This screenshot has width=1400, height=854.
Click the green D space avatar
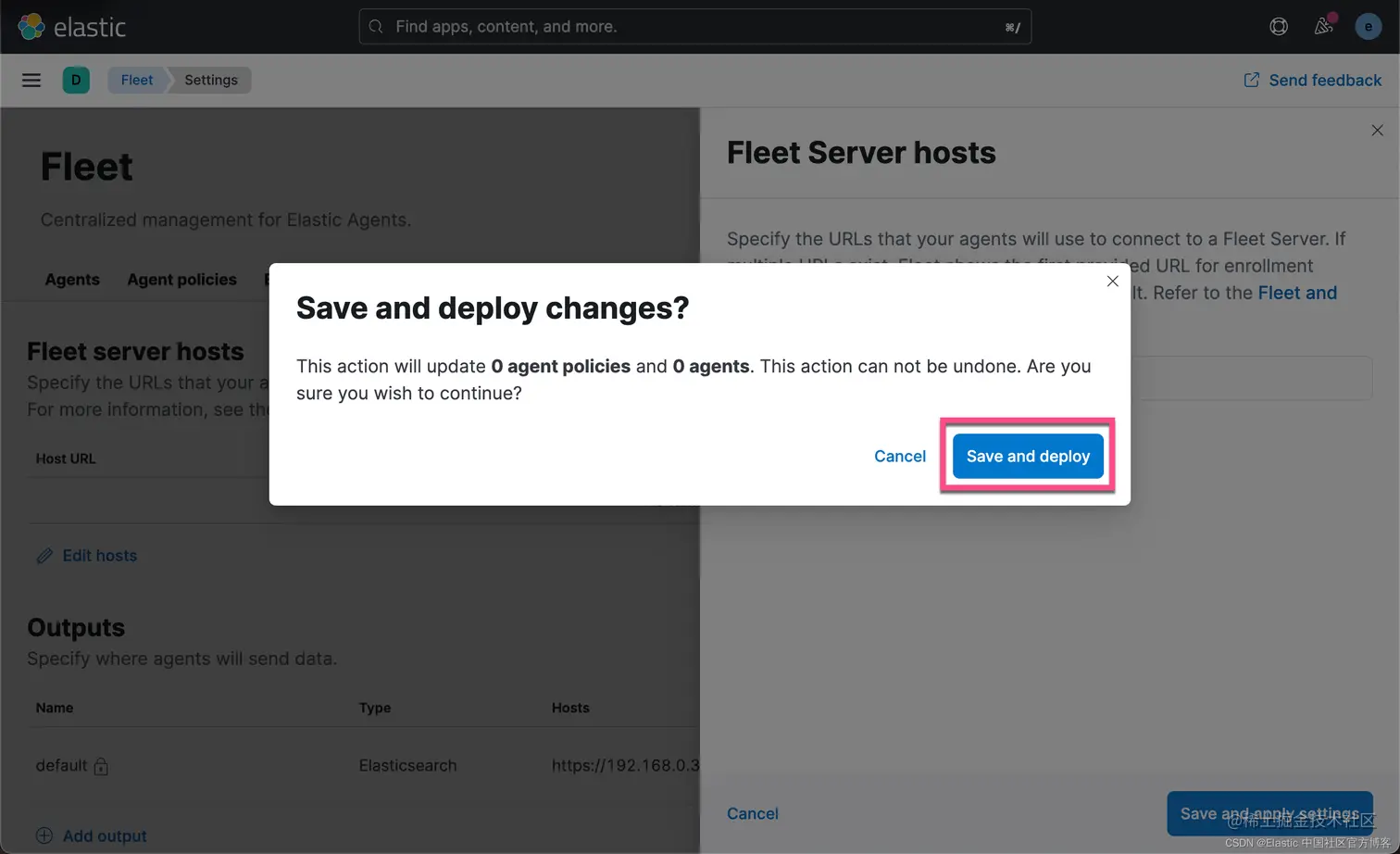click(x=76, y=81)
